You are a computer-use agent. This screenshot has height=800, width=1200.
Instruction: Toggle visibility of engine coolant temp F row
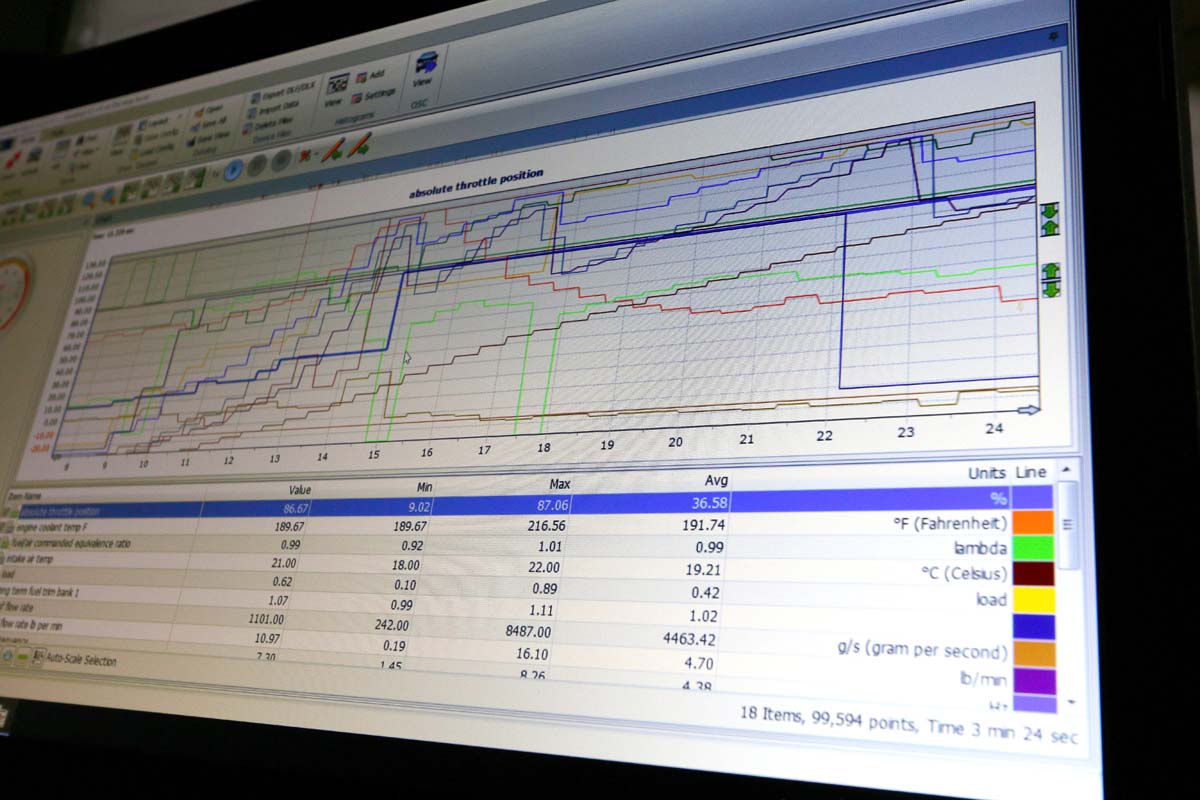pos(11,527)
